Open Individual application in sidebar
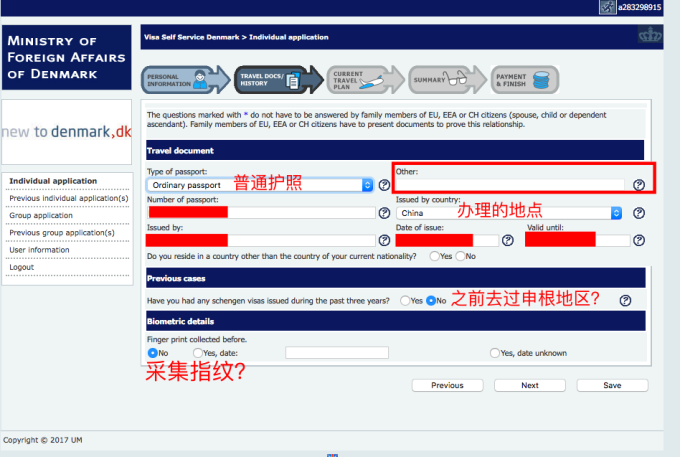 coord(53,181)
